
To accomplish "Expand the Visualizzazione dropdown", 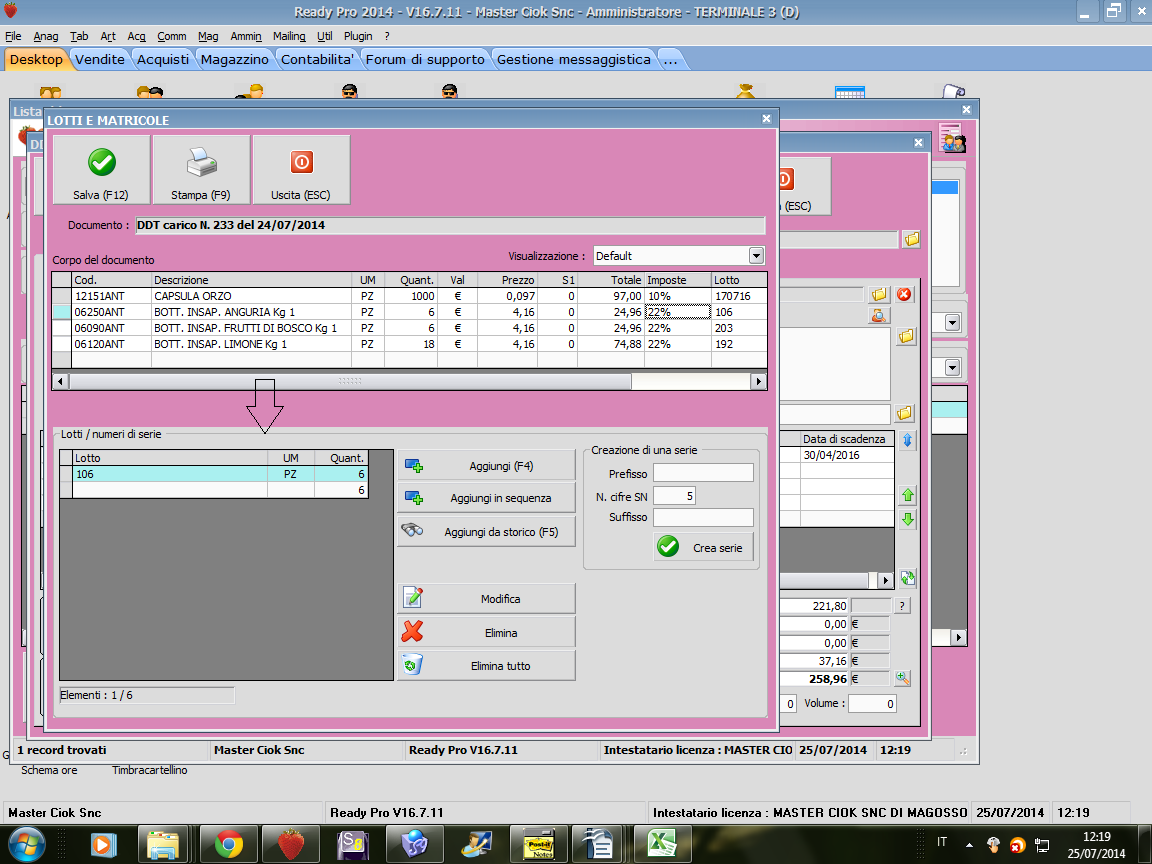I will coord(756,256).
